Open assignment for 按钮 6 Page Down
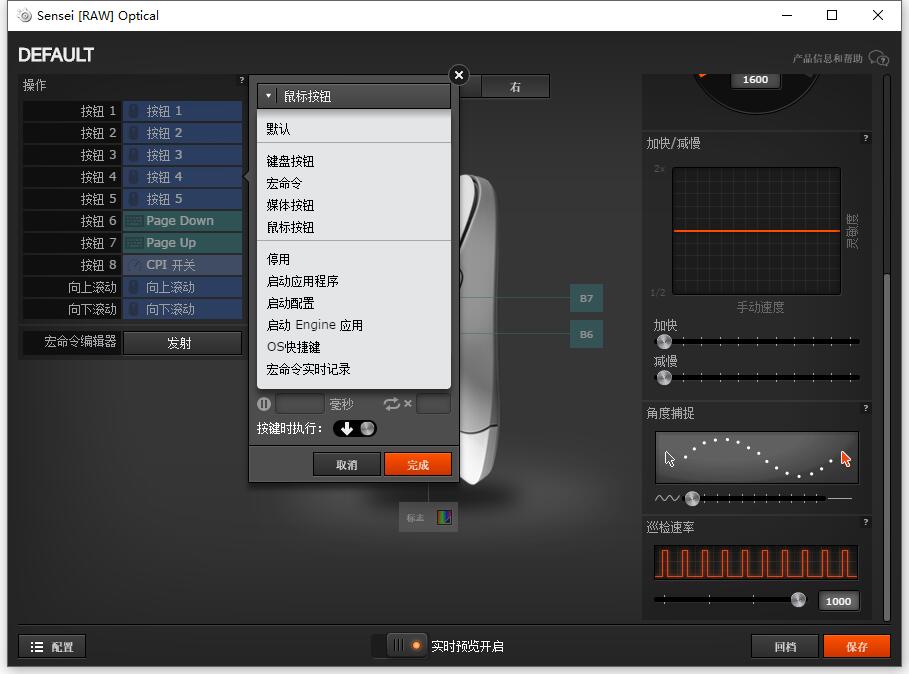 point(181,221)
